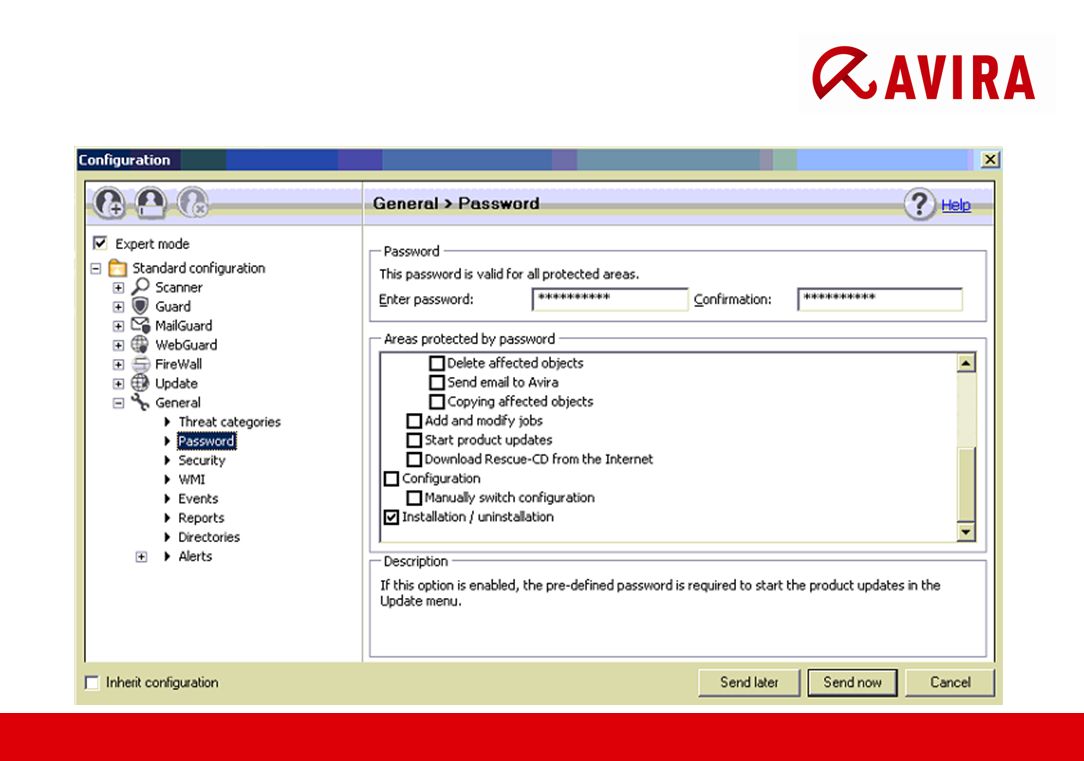Click the Scanner label in tree

tap(178, 288)
